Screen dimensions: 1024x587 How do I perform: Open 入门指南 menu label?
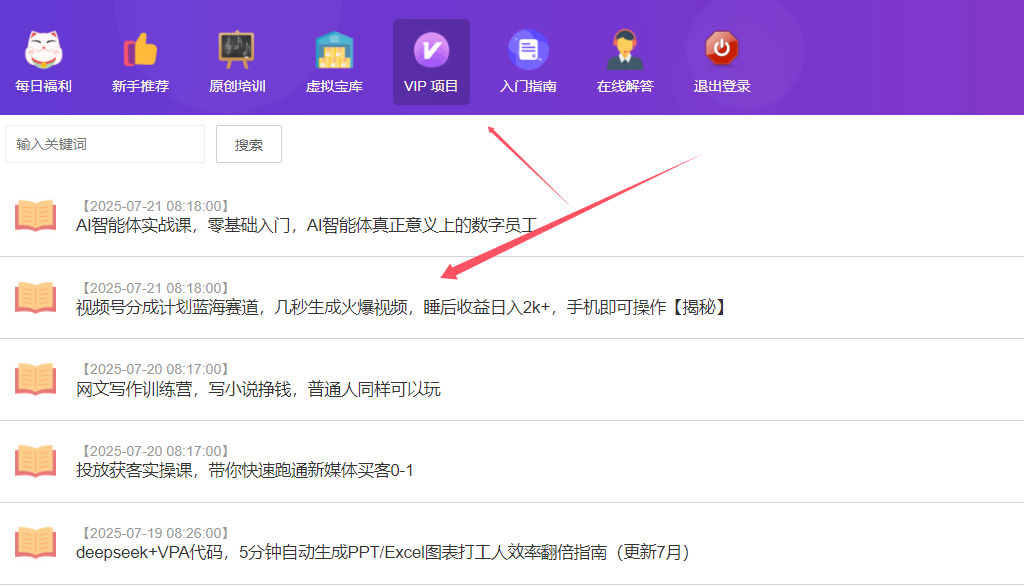[x=528, y=86]
